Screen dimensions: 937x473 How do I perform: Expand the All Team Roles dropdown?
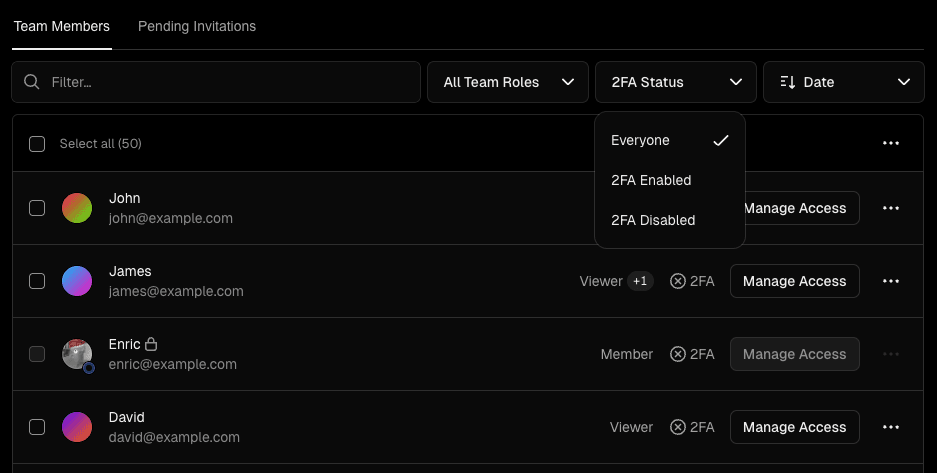coord(508,82)
